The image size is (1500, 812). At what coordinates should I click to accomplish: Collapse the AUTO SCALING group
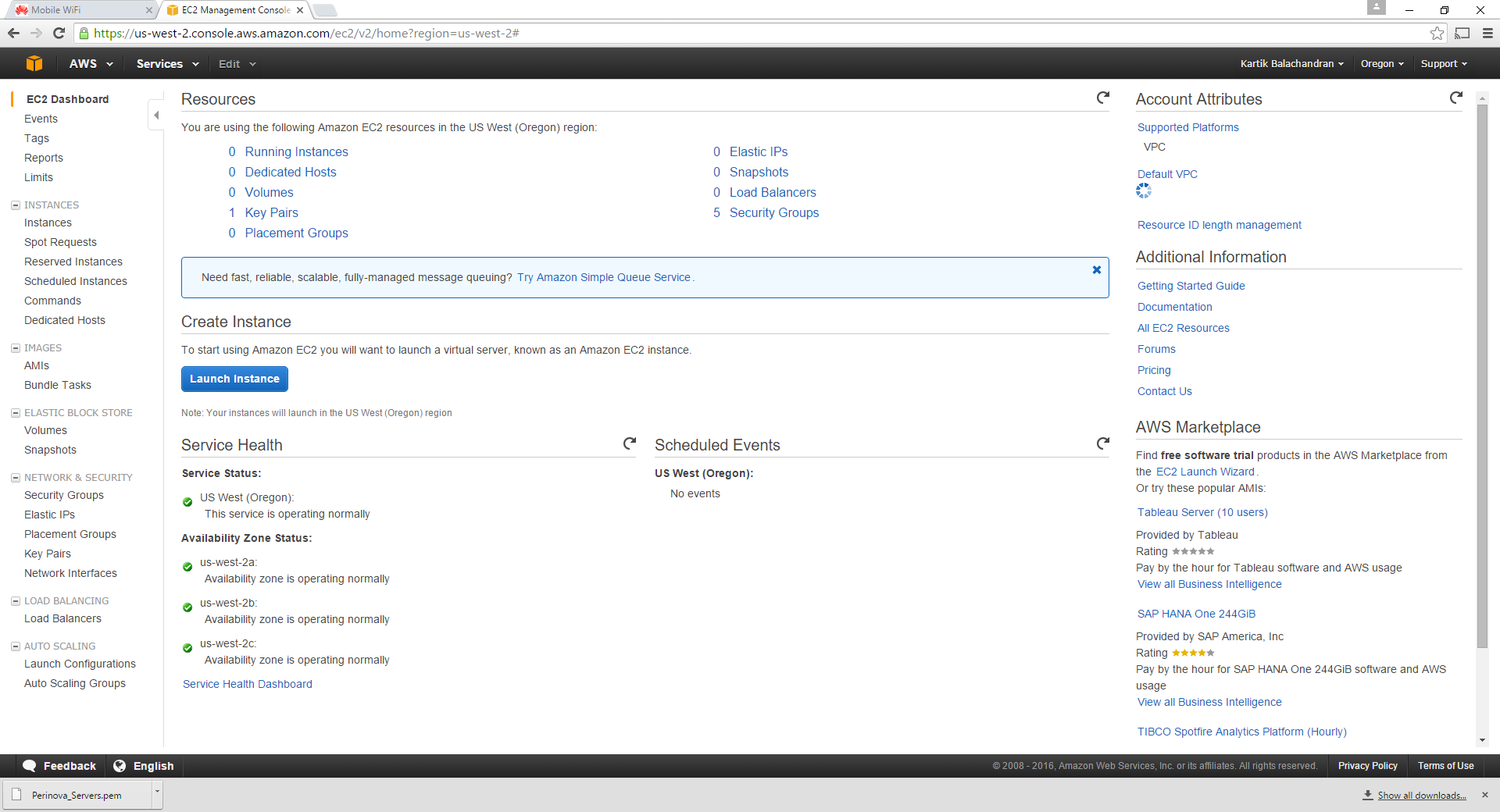tap(15, 646)
